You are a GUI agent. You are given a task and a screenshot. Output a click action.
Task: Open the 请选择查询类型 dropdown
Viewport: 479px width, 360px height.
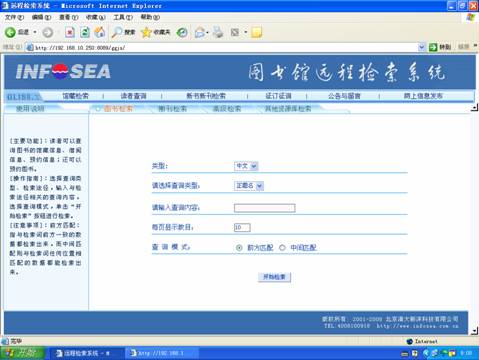[x=249, y=185]
